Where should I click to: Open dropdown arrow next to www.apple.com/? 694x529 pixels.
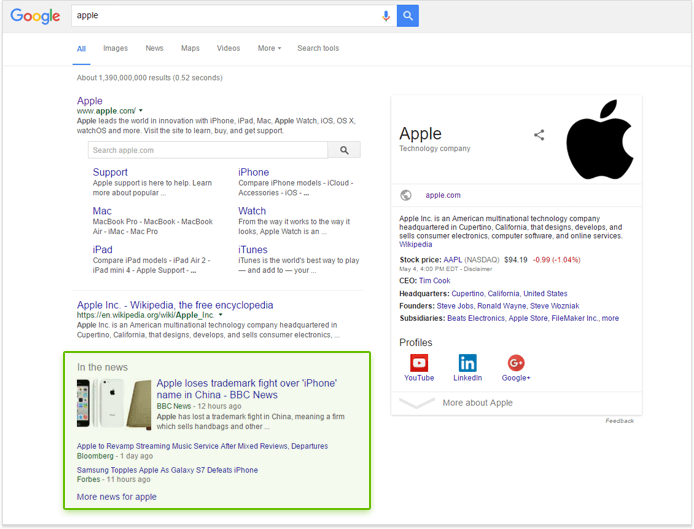click(141, 111)
